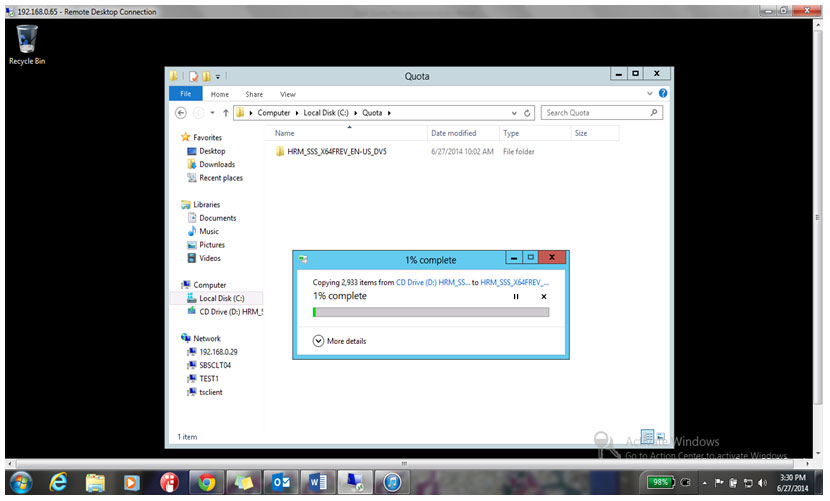Viewport: 830px width, 501px height.
Task: Click the copy progress bar
Action: click(431, 312)
